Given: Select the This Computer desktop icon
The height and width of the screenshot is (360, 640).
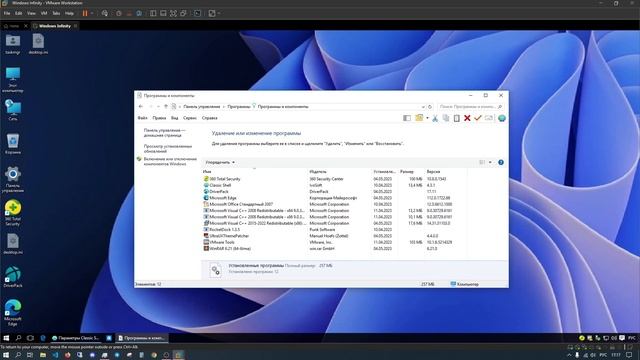Looking at the screenshot, I should tap(13, 80).
